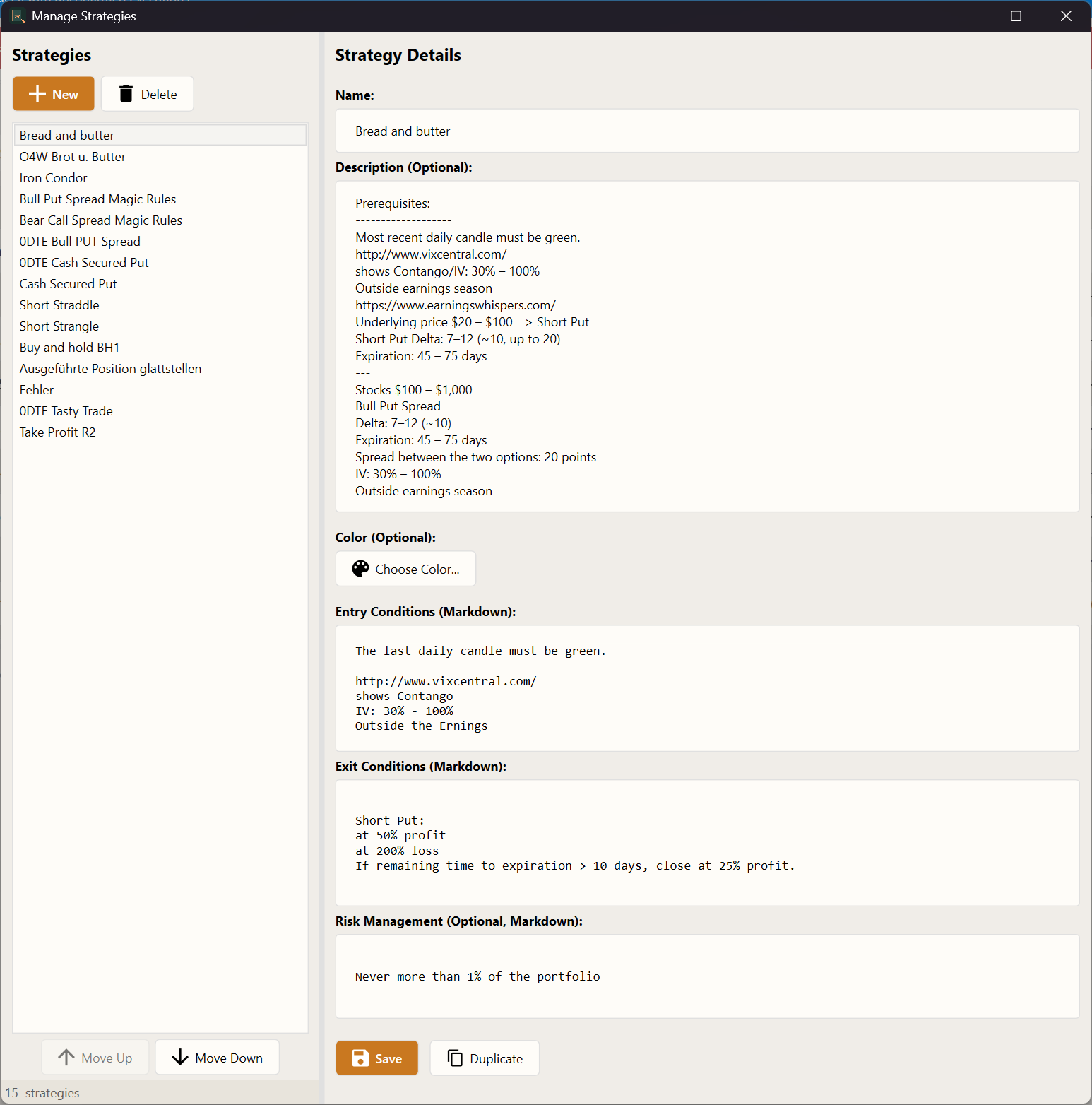
Task: Click into Entry Conditions markdown editor
Action: tap(707, 688)
